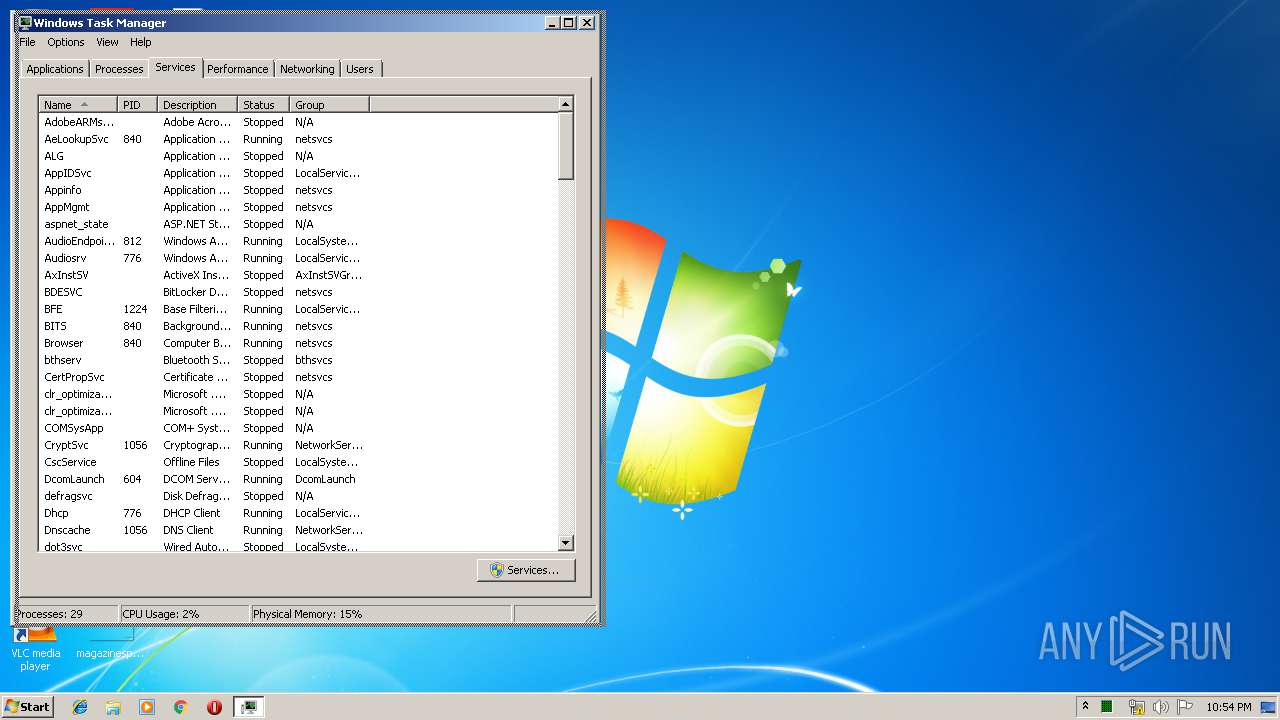The image size is (1280, 720).
Task: Sort services by the Name column
Action: pos(78,104)
